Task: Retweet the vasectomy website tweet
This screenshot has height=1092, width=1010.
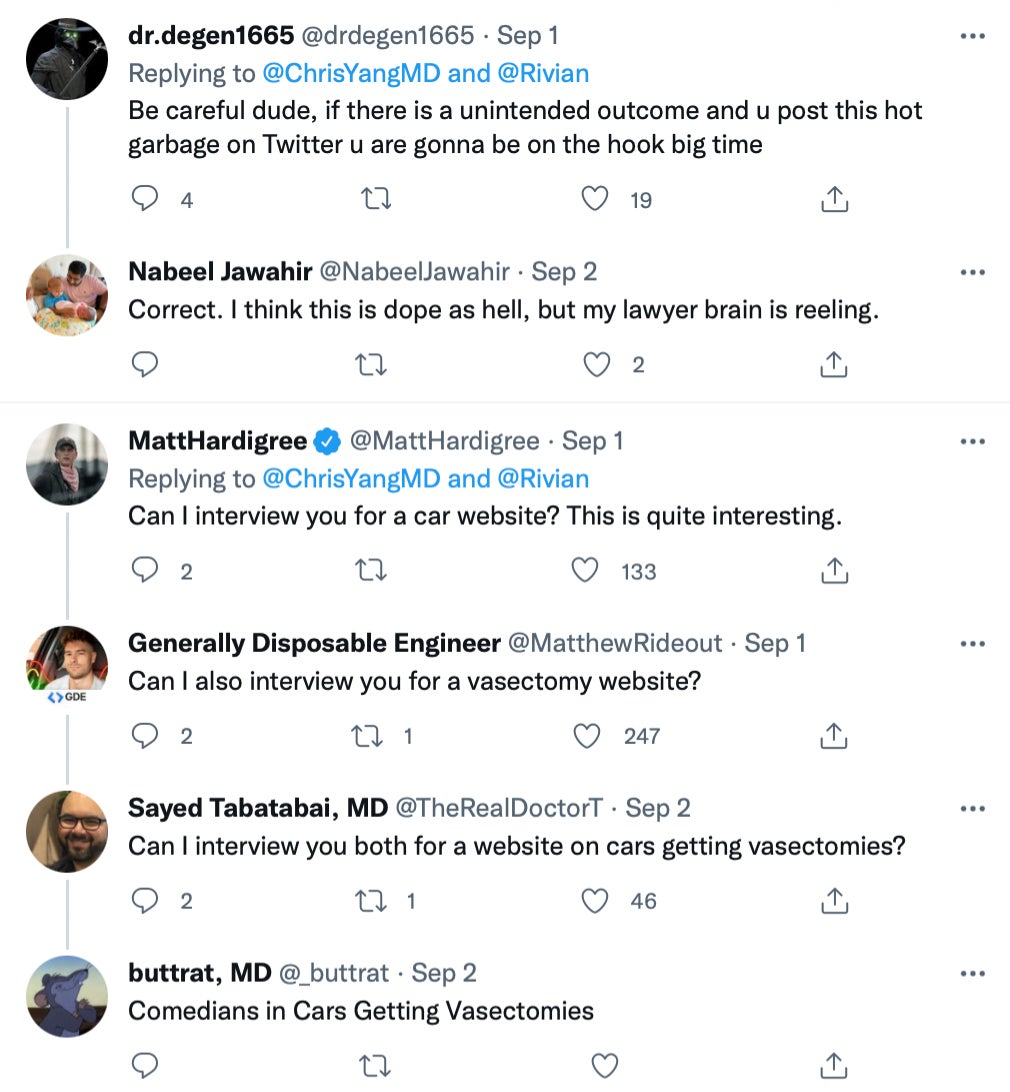Action: (374, 736)
